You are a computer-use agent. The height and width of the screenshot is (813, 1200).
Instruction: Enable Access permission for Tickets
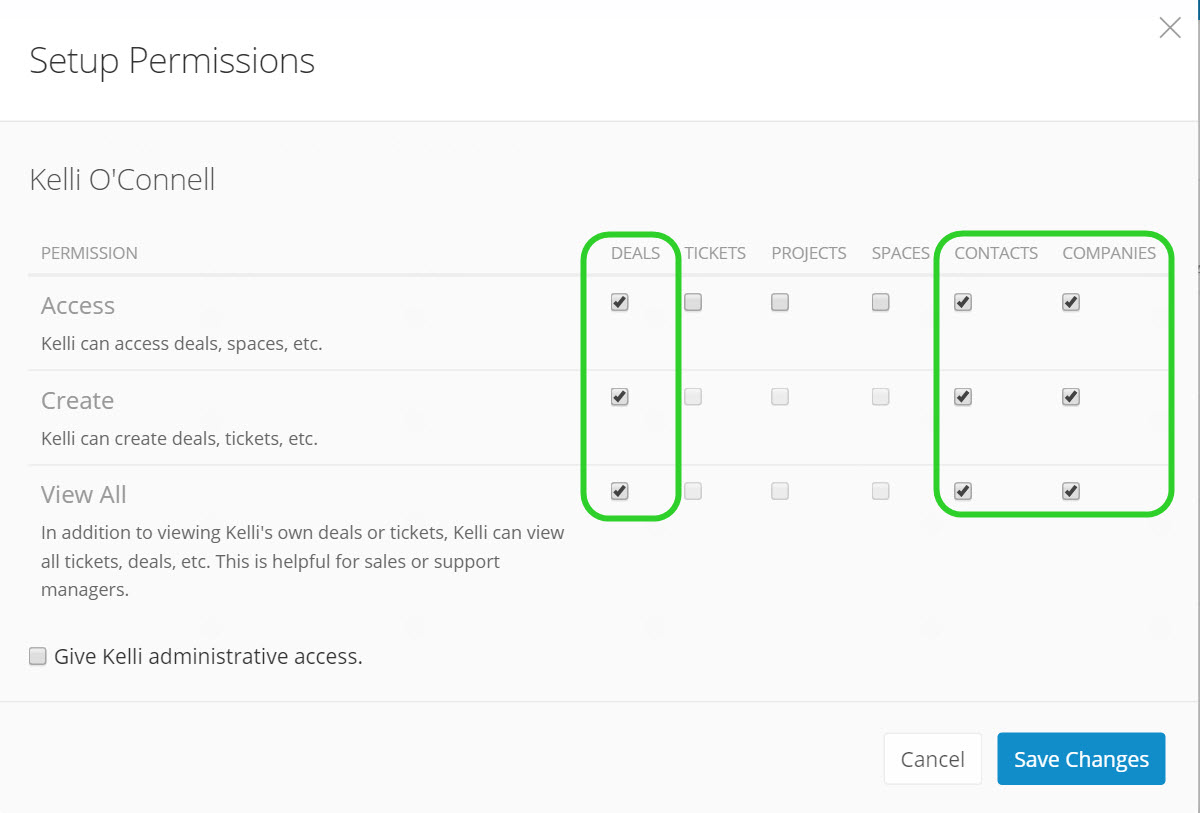point(693,302)
